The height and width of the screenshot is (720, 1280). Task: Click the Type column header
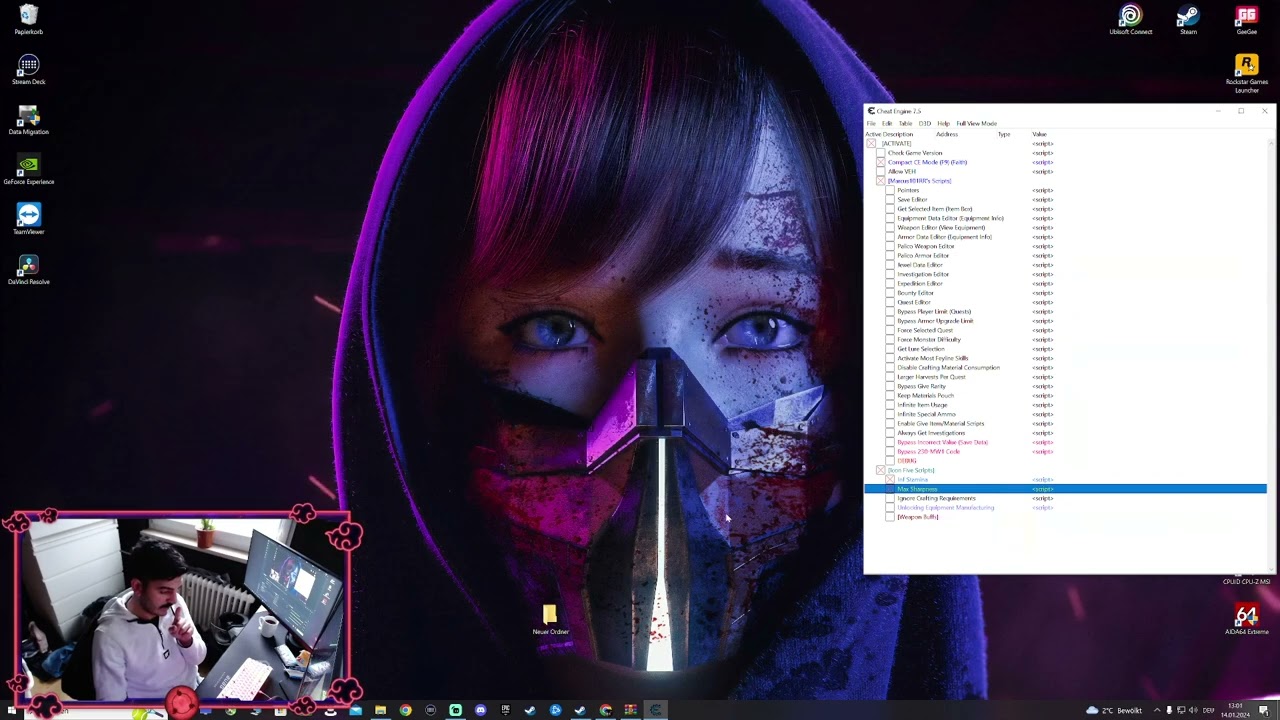click(x=1003, y=134)
